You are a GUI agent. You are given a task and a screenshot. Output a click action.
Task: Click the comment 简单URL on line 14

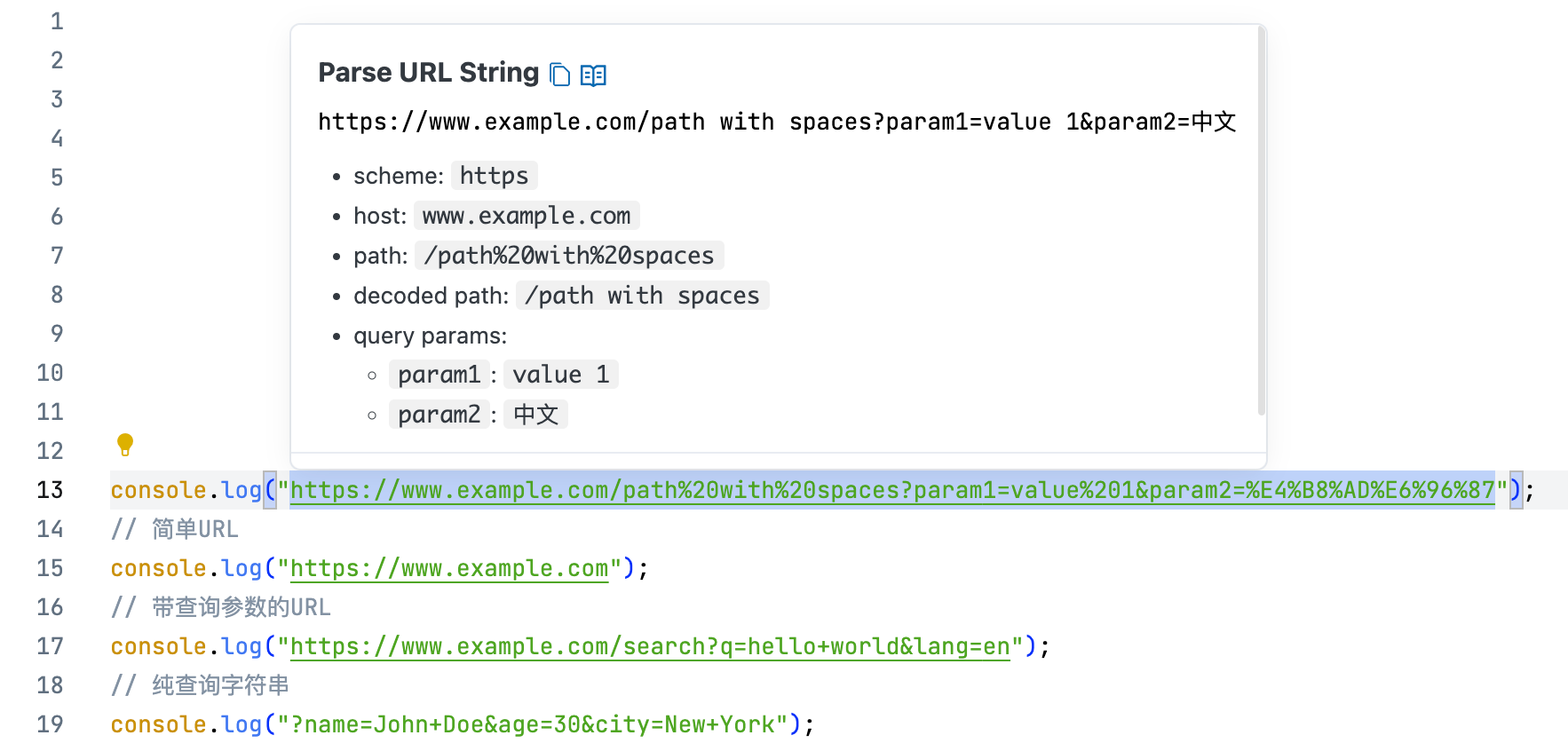tap(175, 529)
